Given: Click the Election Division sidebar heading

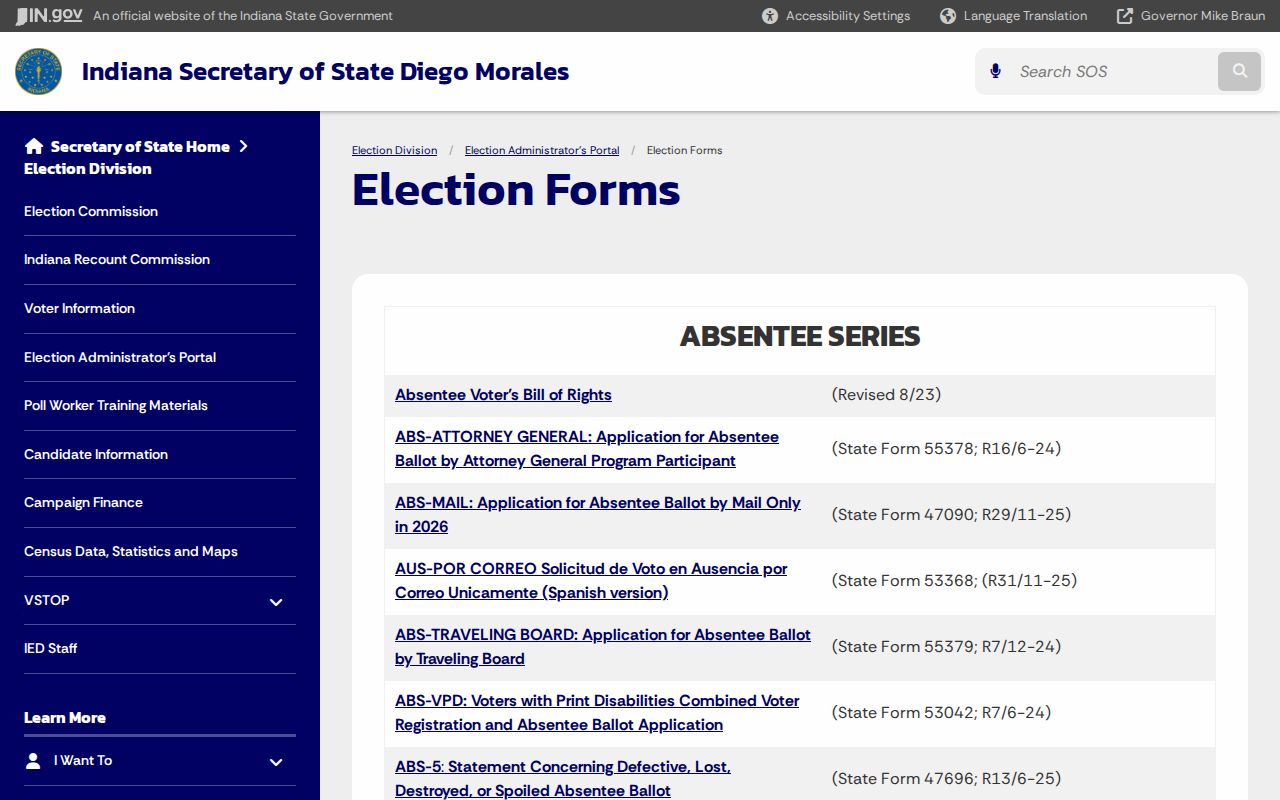Looking at the screenshot, I should click(88, 169).
